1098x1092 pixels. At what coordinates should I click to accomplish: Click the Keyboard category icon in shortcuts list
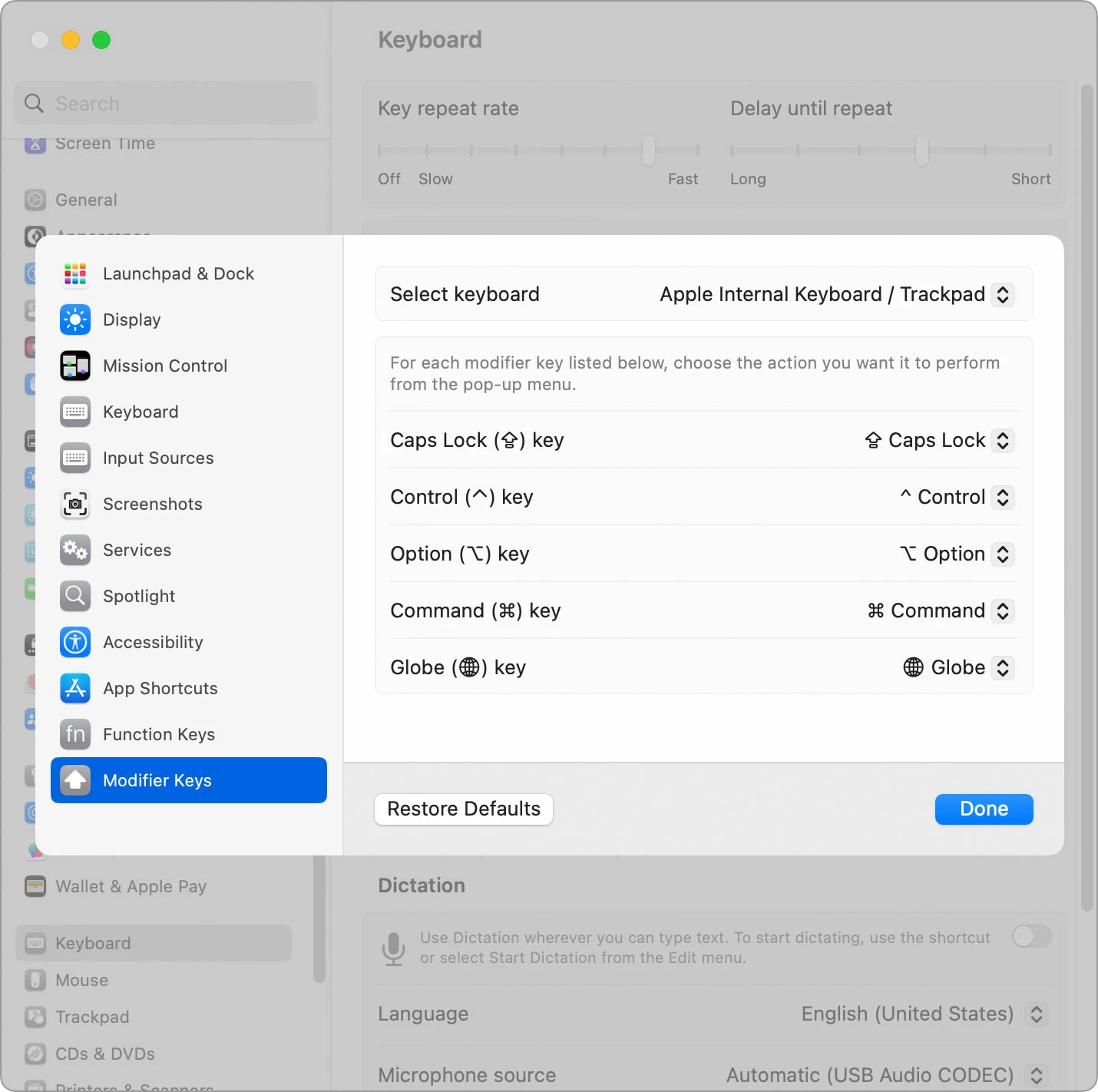click(x=75, y=412)
